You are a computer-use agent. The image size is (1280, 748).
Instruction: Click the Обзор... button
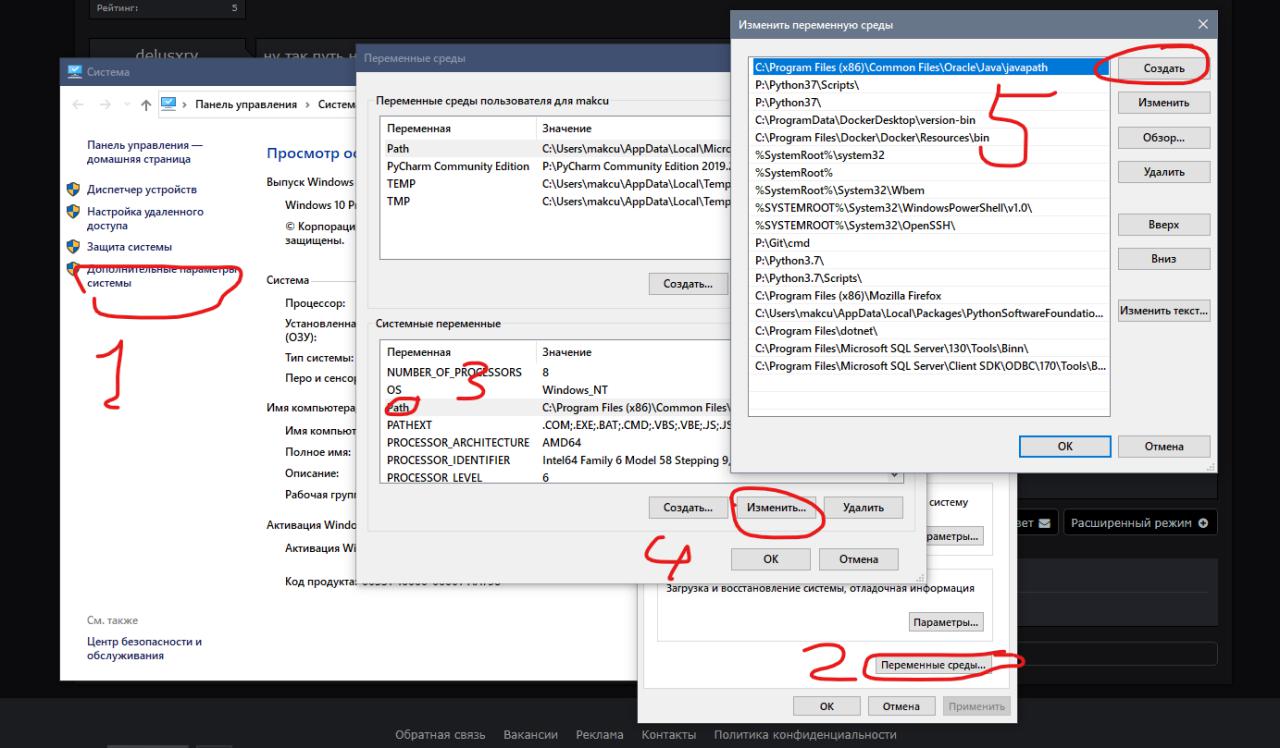click(1163, 138)
